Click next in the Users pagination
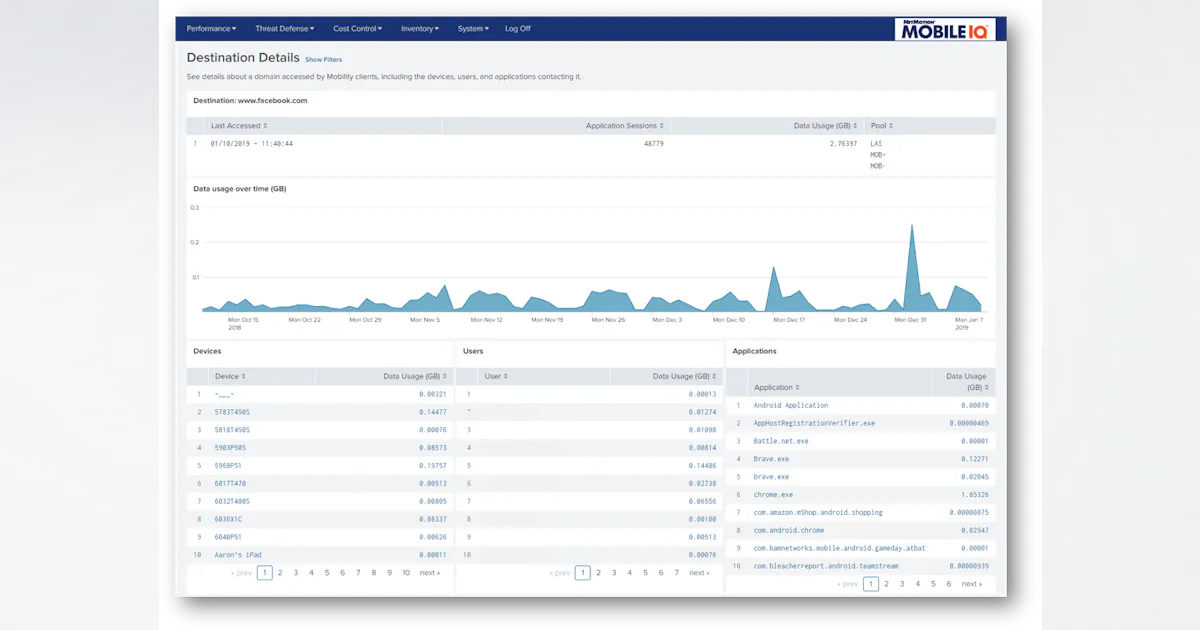This screenshot has width=1200, height=630. [x=696, y=572]
